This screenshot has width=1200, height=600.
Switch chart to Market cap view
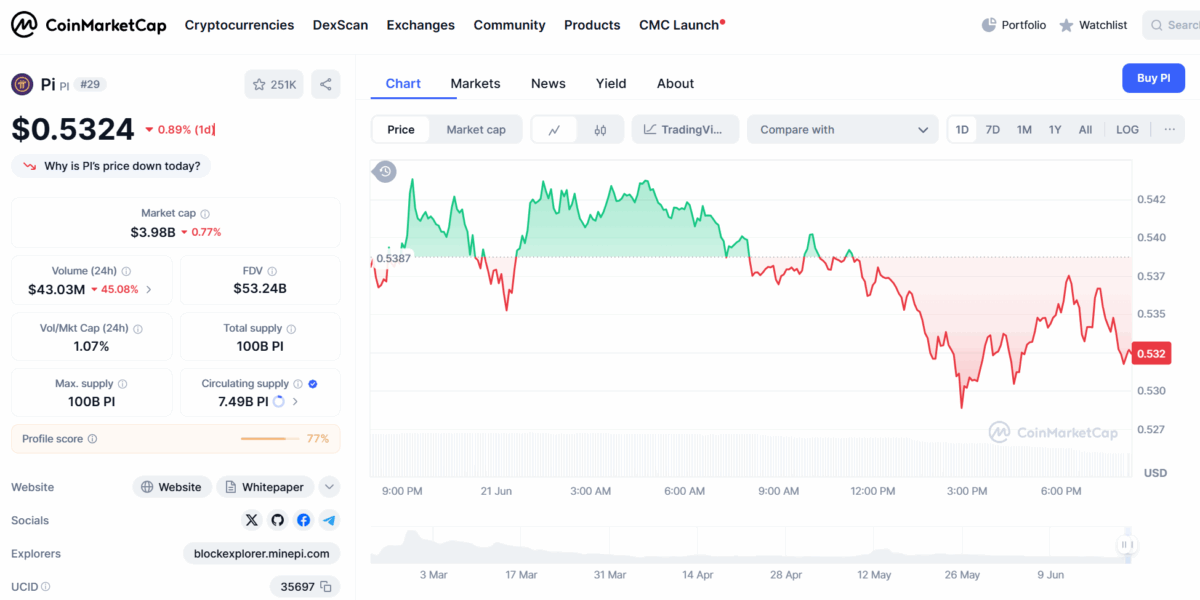coord(476,129)
